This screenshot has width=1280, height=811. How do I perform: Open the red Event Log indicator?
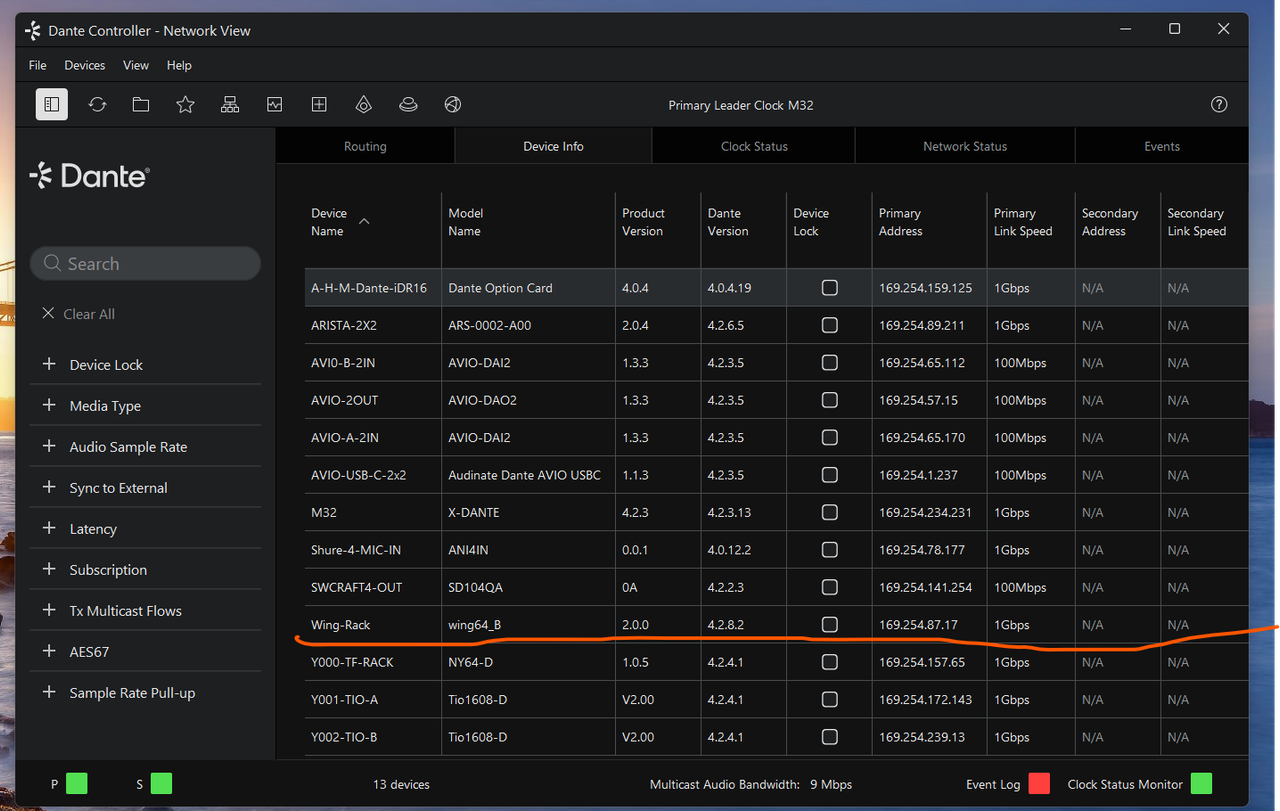[1039, 784]
